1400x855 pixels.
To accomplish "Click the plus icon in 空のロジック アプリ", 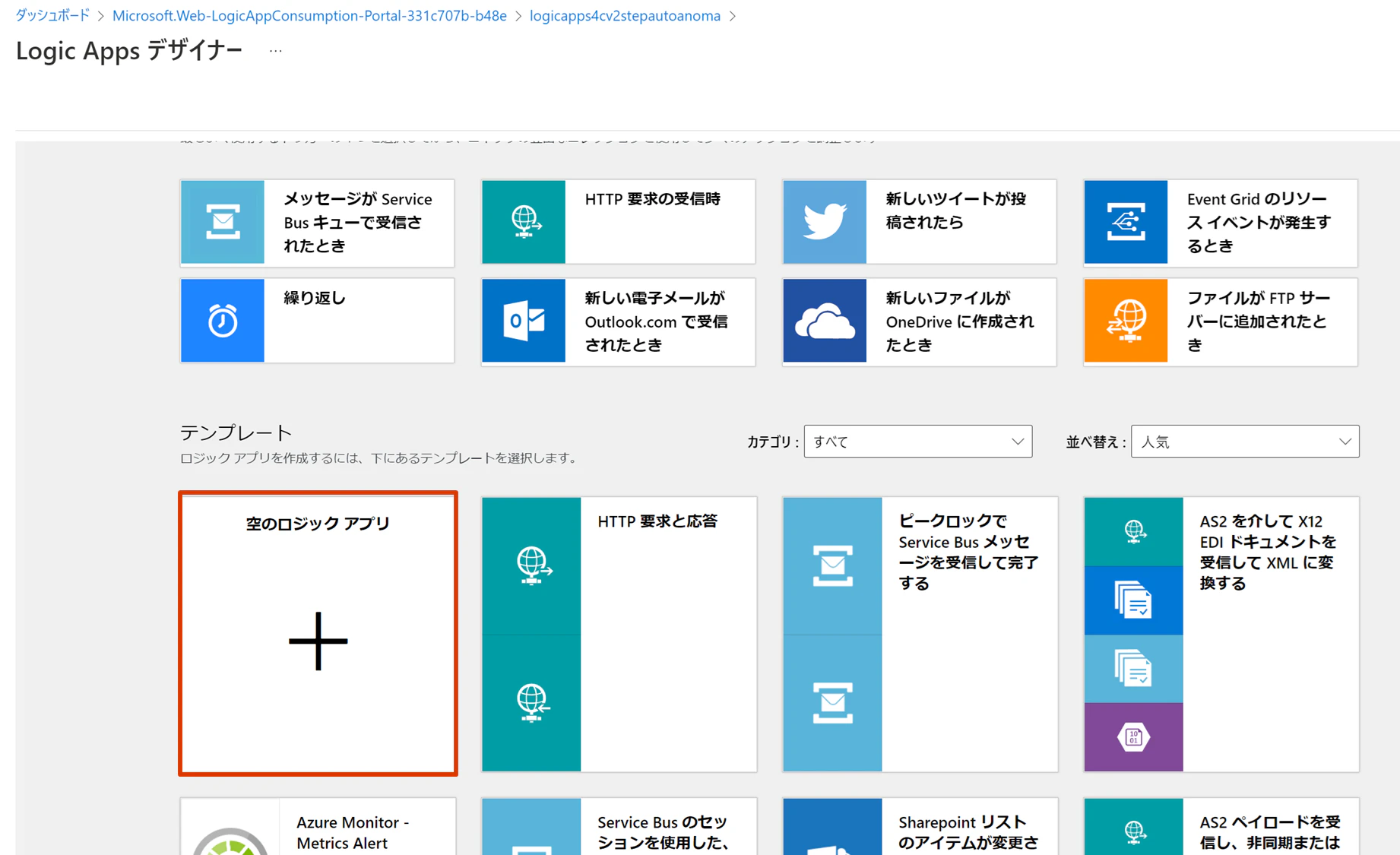I will 318,641.
